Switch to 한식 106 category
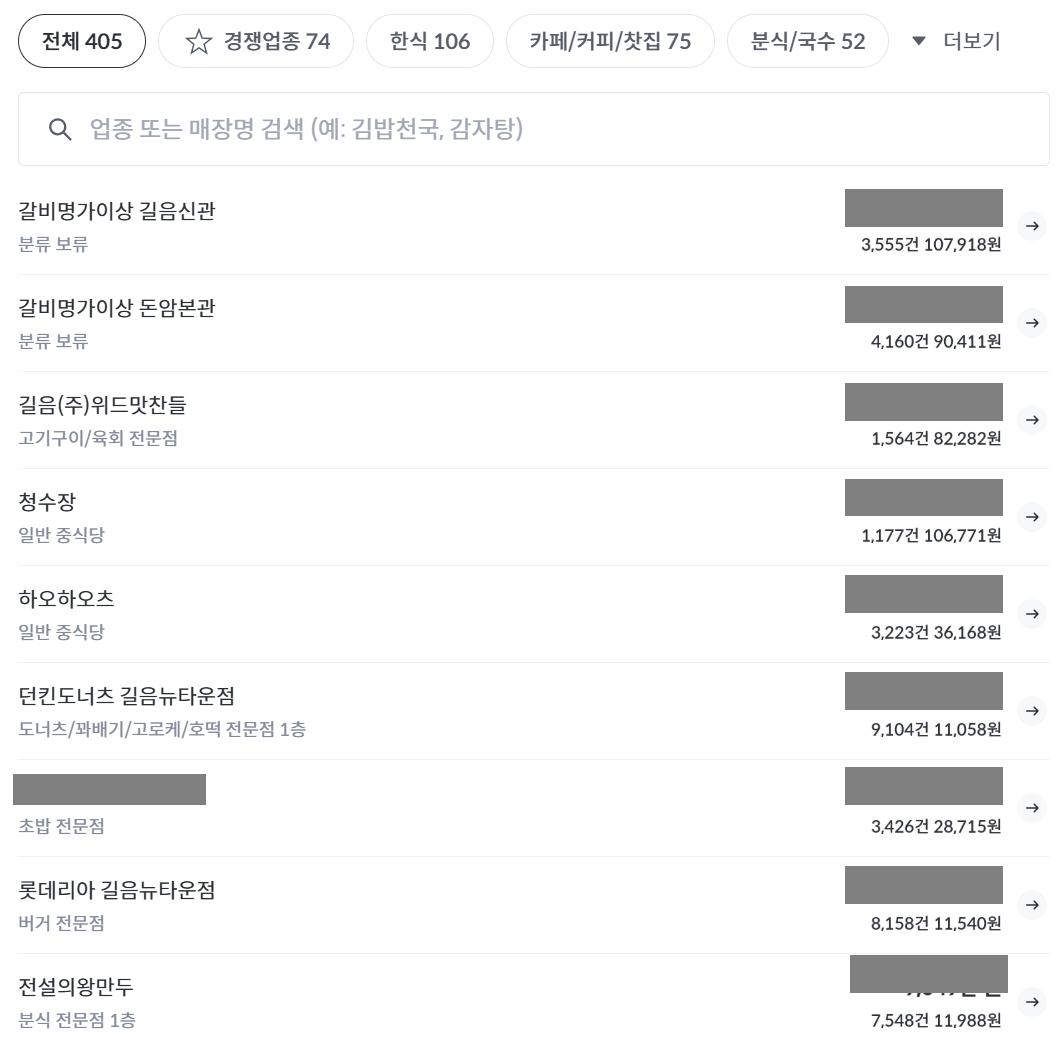Screen dimensions: 1060x1044 point(429,42)
